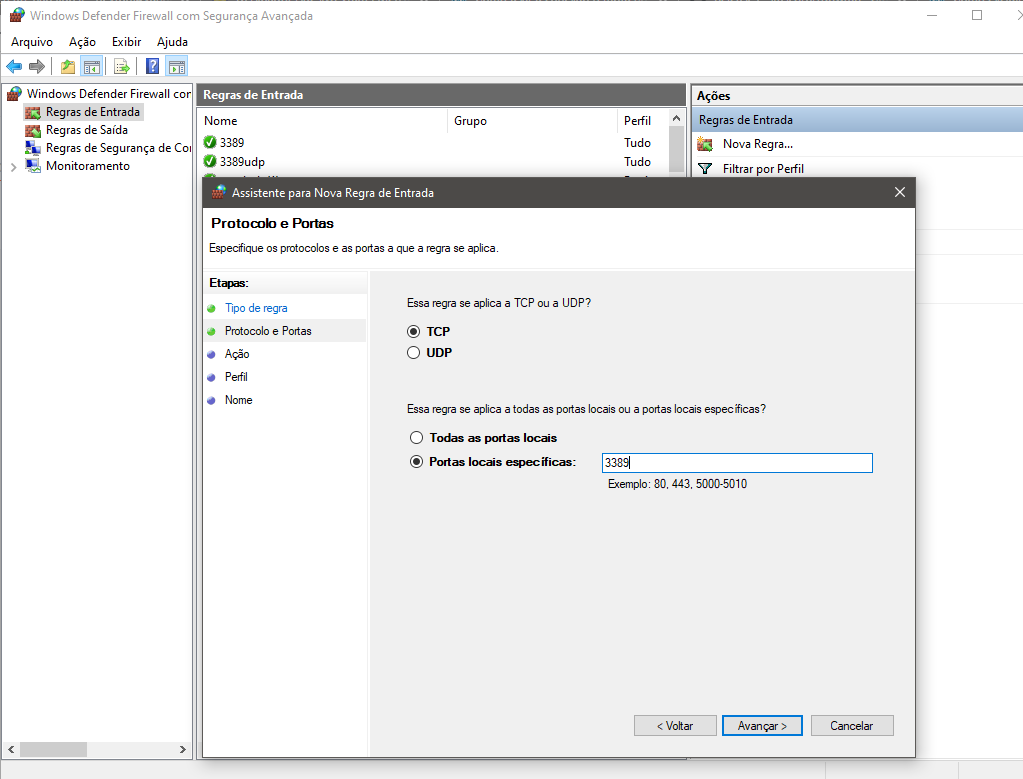Open the Ajuda menu
Screen dimensions: 1023x779
click(x=172, y=42)
